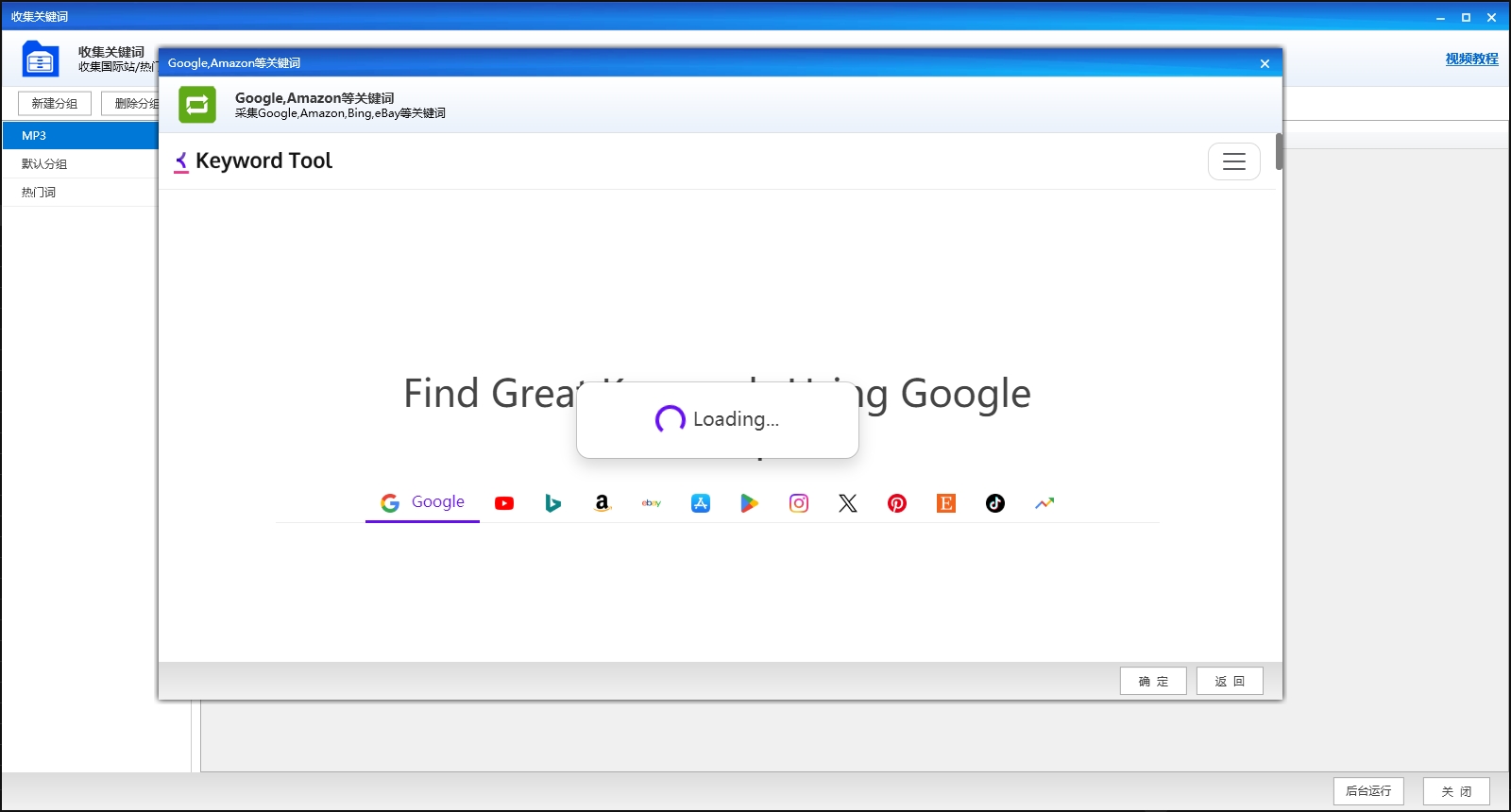Click the 后台运行 run in background button
Viewport: 1511px width, 812px height.
[1368, 791]
